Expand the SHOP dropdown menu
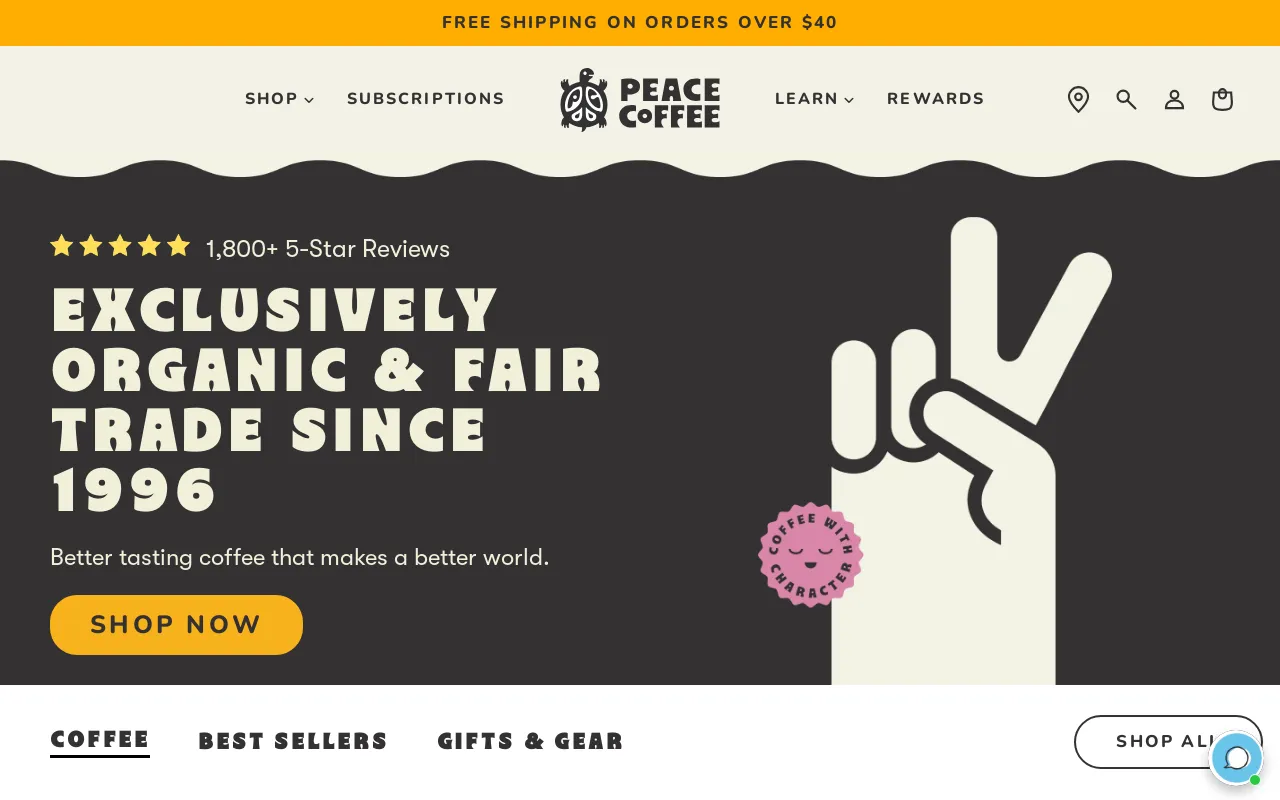The image size is (1280, 800). click(x=279, y=99)
